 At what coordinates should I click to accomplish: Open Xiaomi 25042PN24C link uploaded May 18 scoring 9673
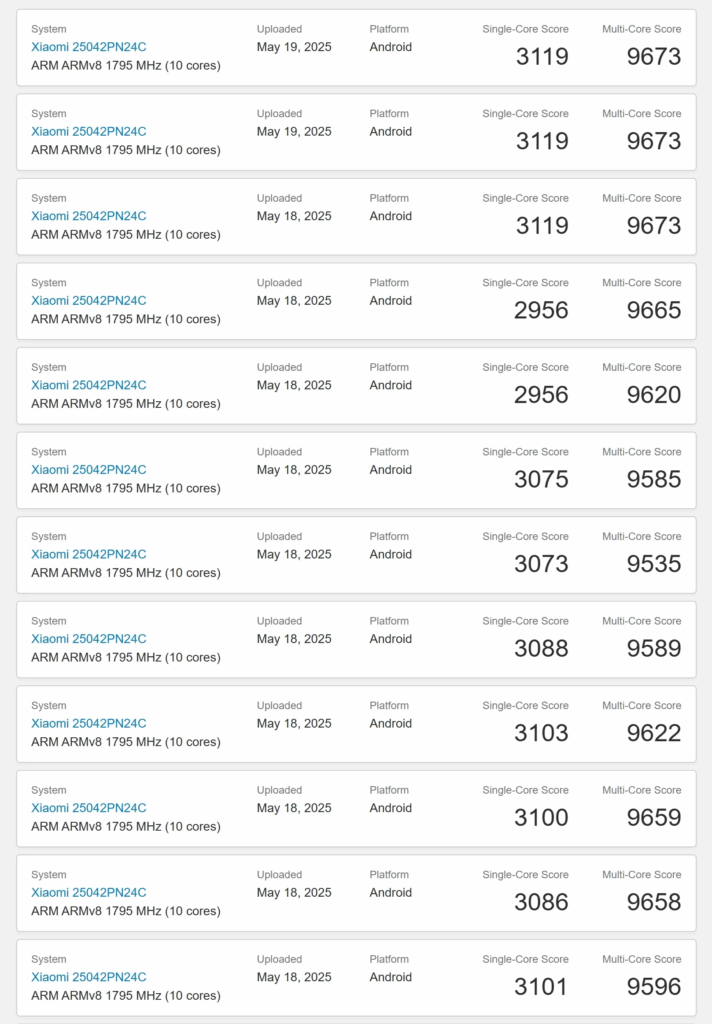pyautogui.click(x=88, y=216)
